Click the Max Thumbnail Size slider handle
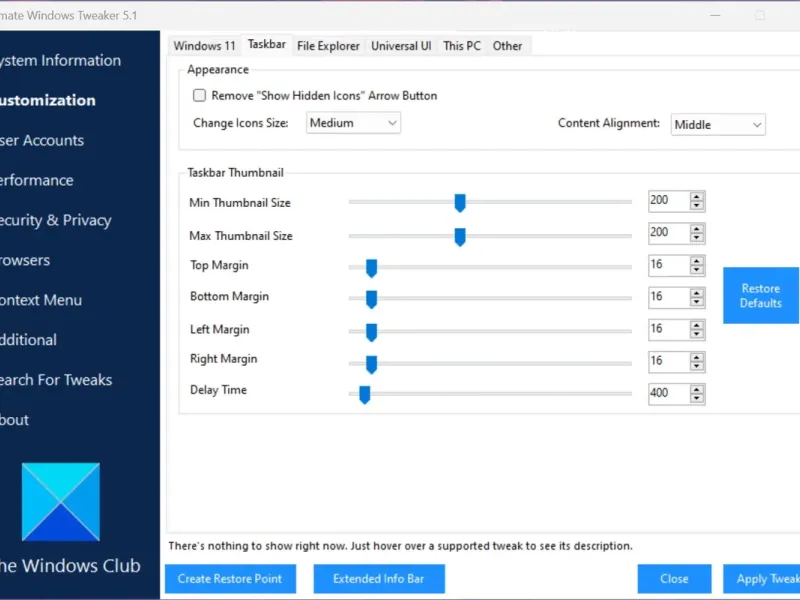Image resolution: width=800 pixels, height=600 pixels. pyautogui.click(x=460, y=237)
